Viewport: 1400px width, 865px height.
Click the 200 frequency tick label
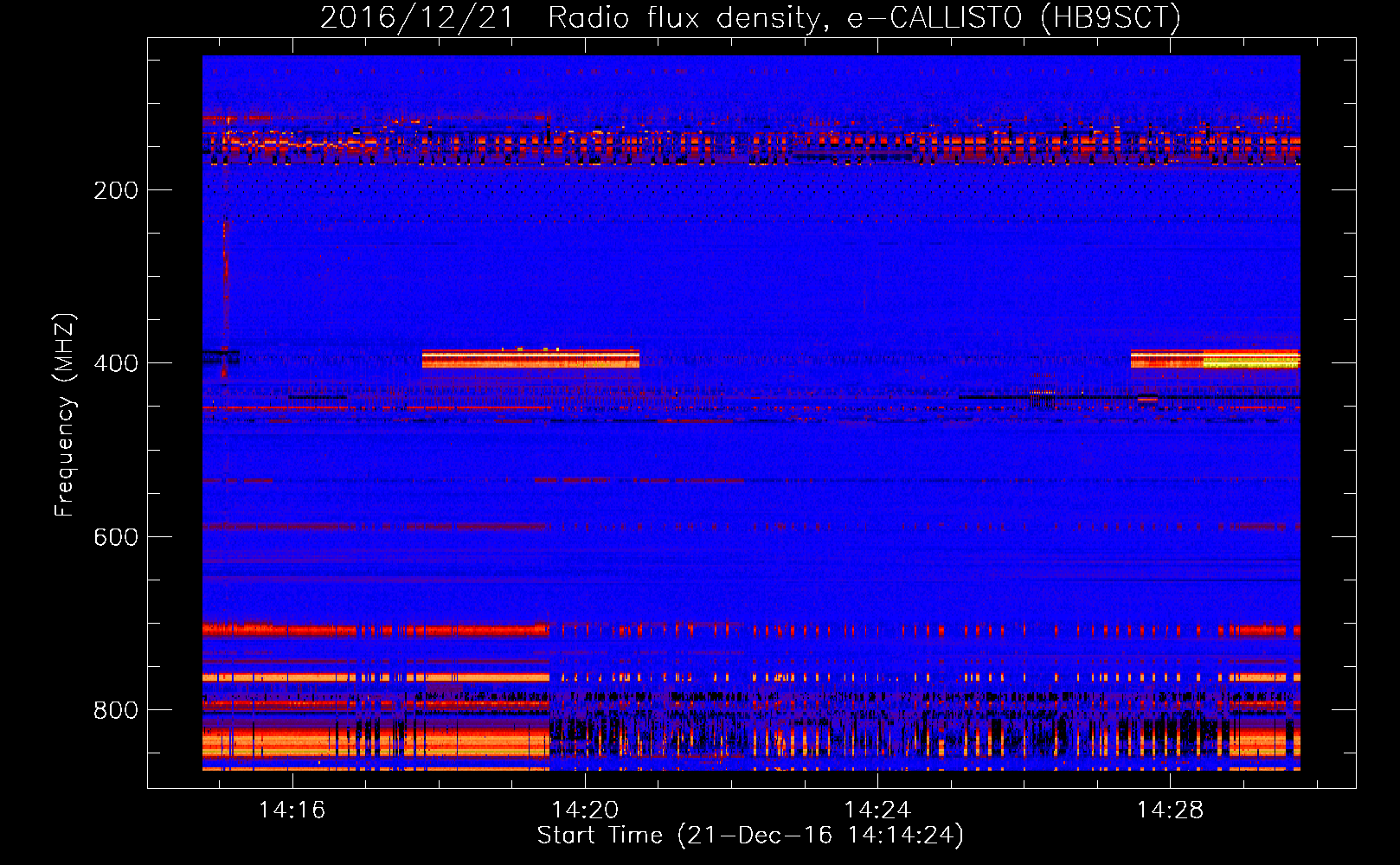116,190
